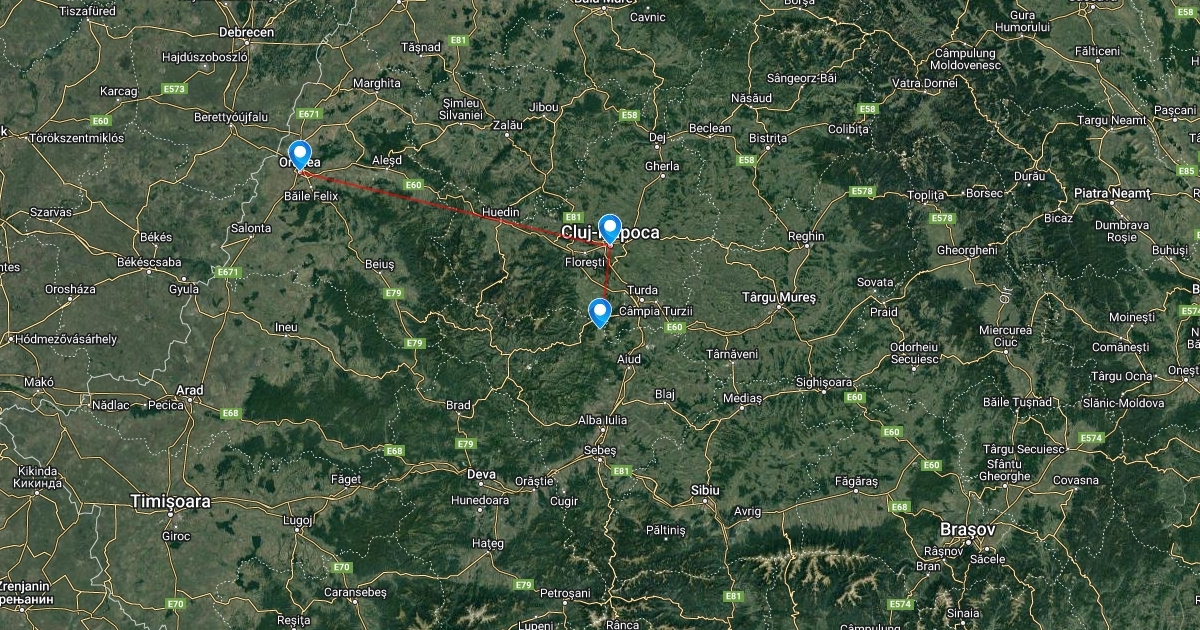Screen dimensions: 1200x630
Task: Select the Deva town label
Action: (482, 474)
